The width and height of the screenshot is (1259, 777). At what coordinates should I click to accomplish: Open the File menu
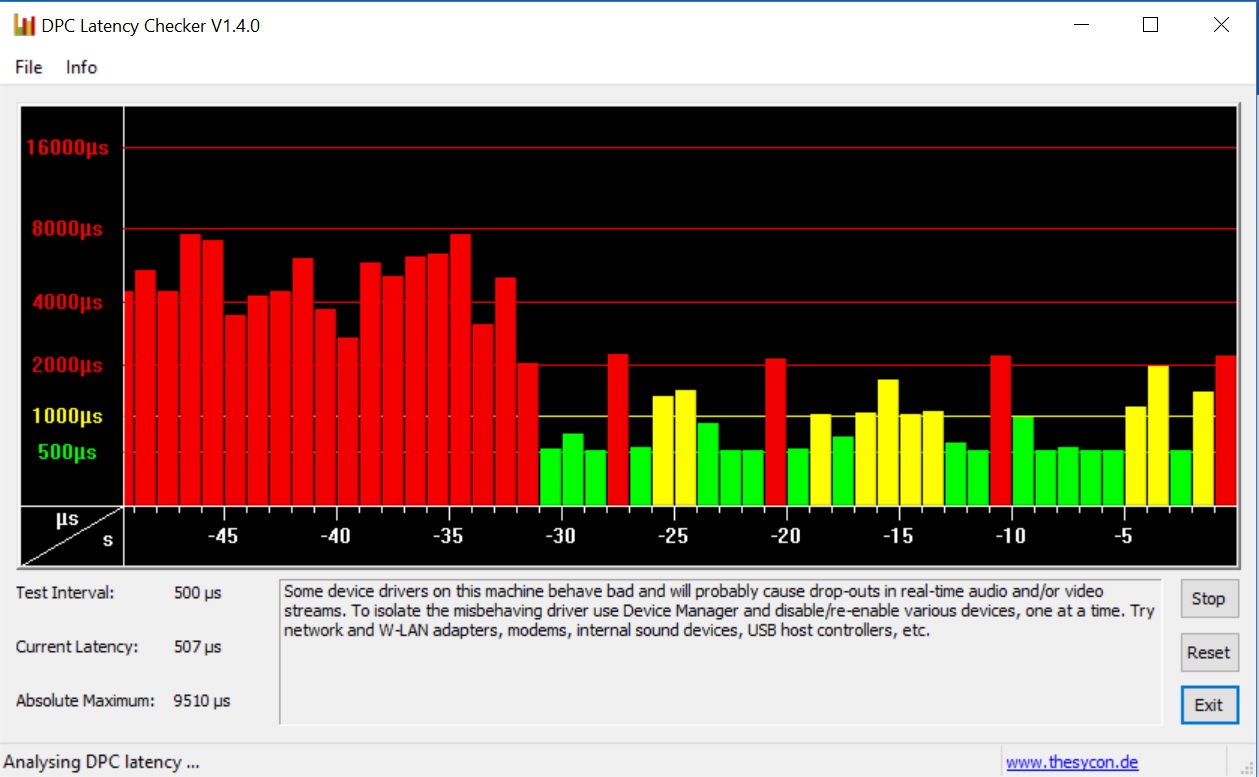coord(28,67)
